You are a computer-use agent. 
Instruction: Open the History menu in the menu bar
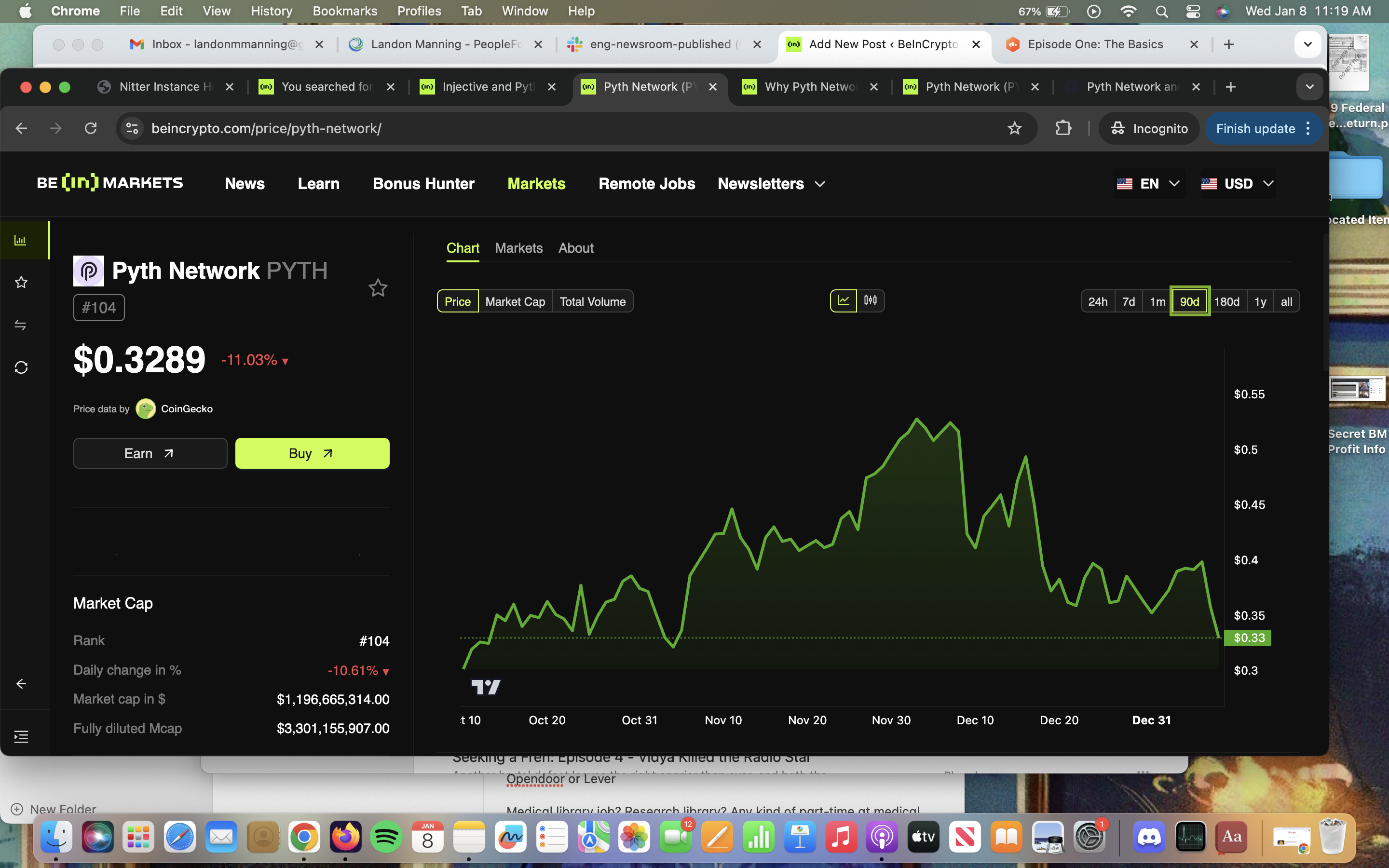click(271, 11)
